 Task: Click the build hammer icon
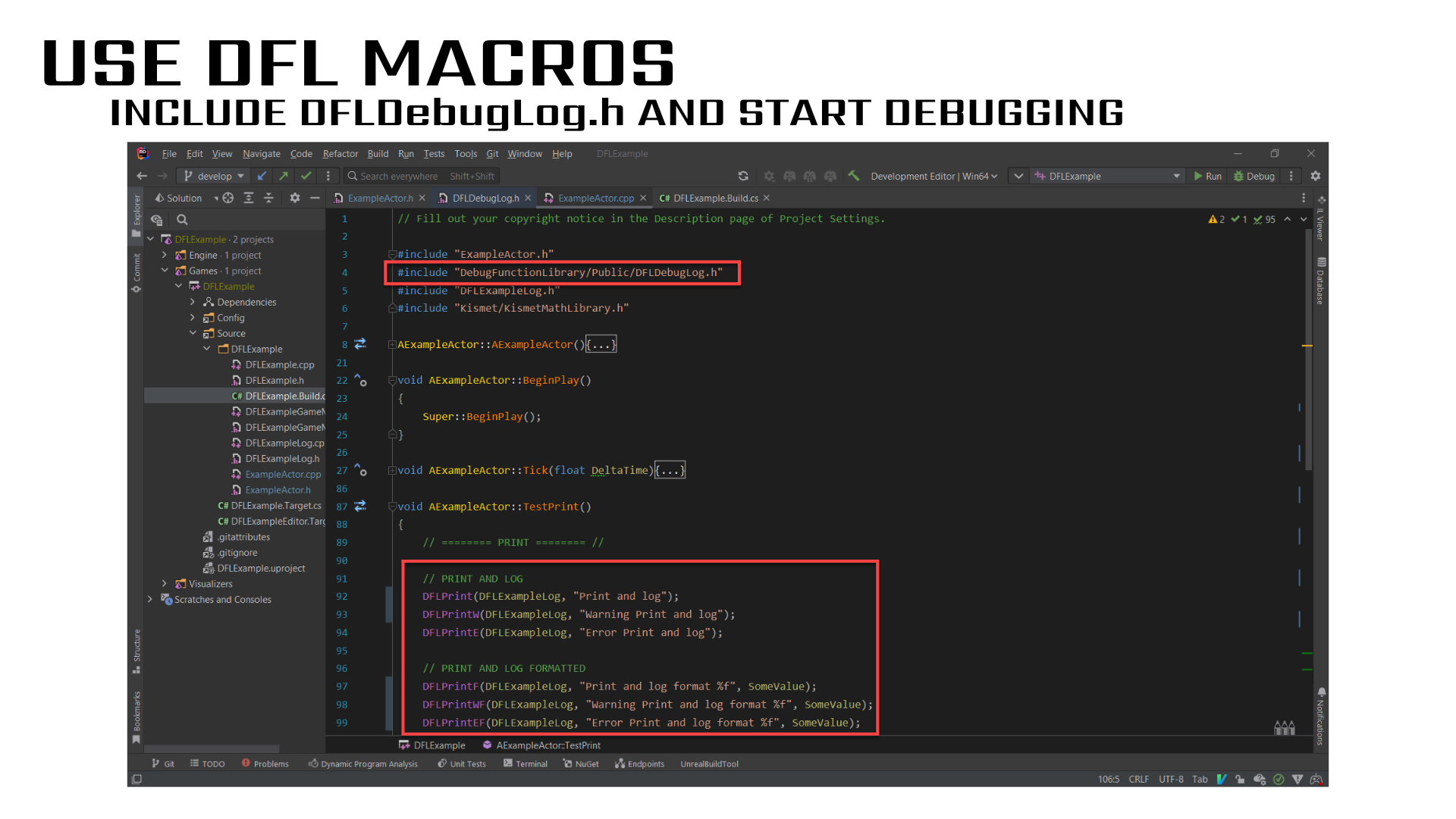pos(854,176)
